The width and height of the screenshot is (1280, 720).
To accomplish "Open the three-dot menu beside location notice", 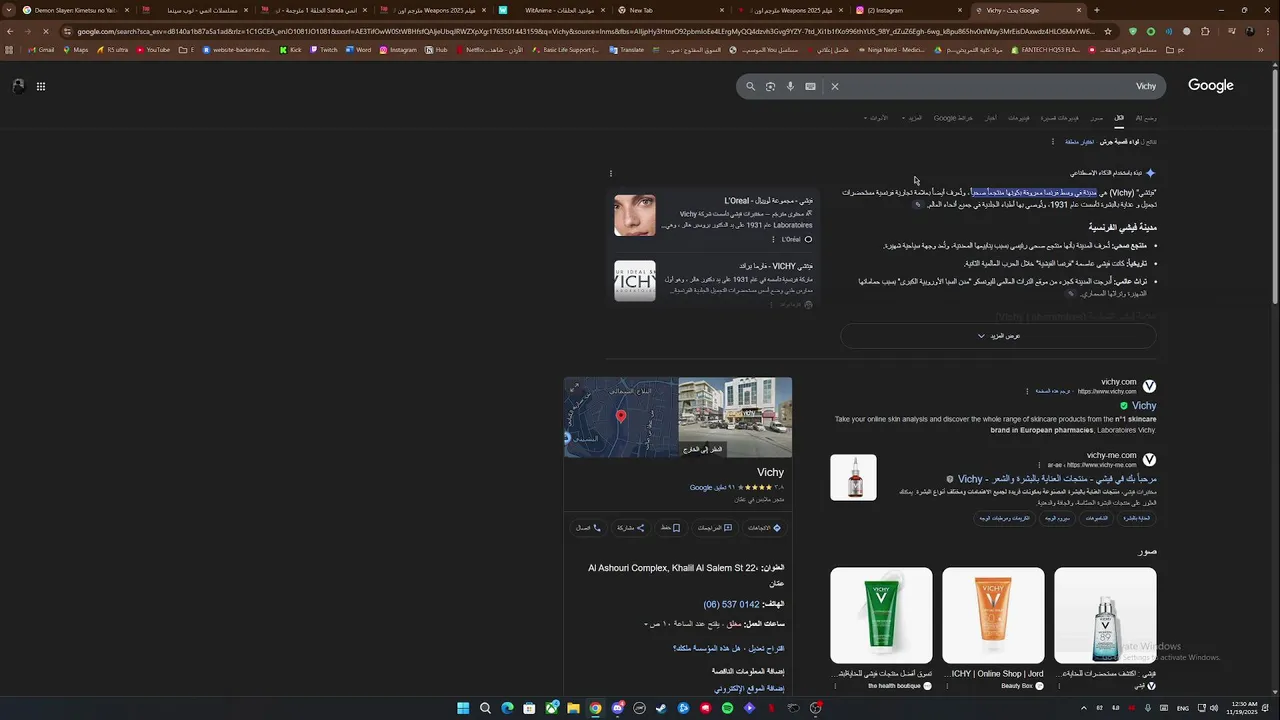I will tap(1052, 142).
